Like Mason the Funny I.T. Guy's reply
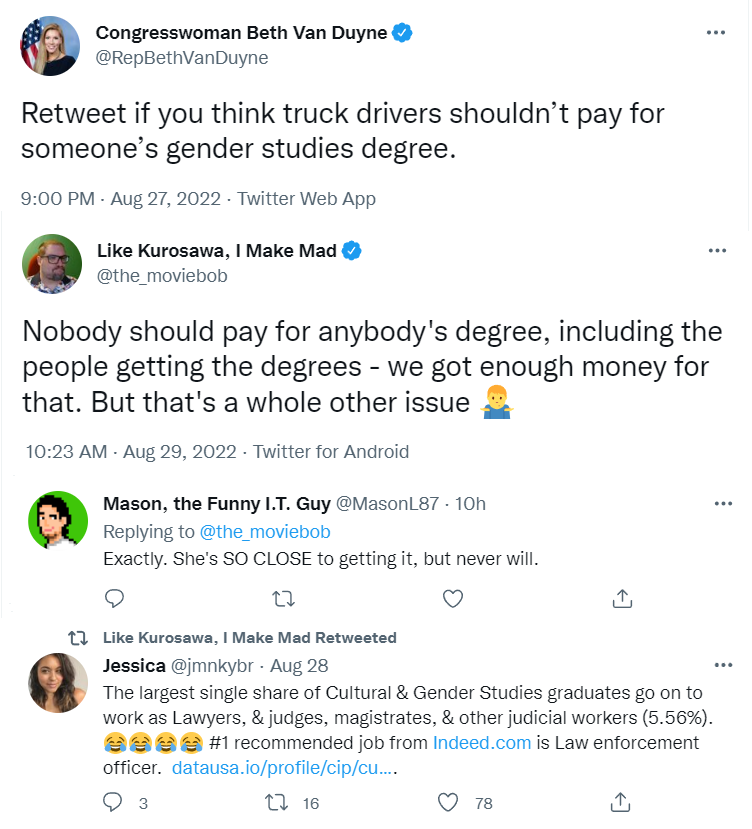The image size is (752, 829). (453, 598)
